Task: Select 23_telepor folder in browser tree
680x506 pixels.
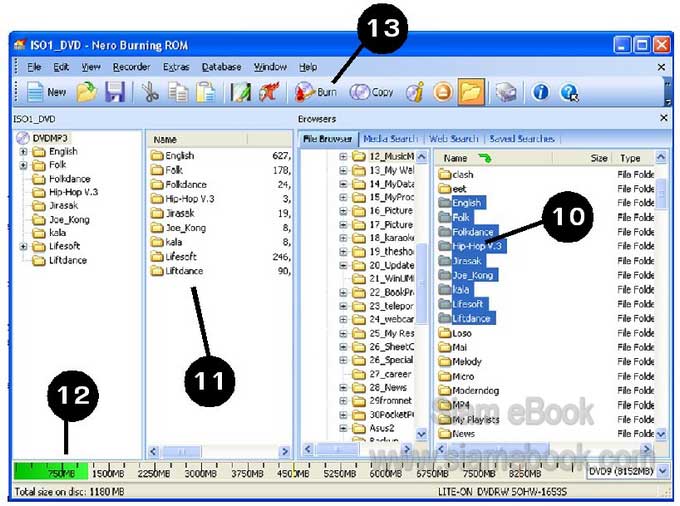Action: 382,306
